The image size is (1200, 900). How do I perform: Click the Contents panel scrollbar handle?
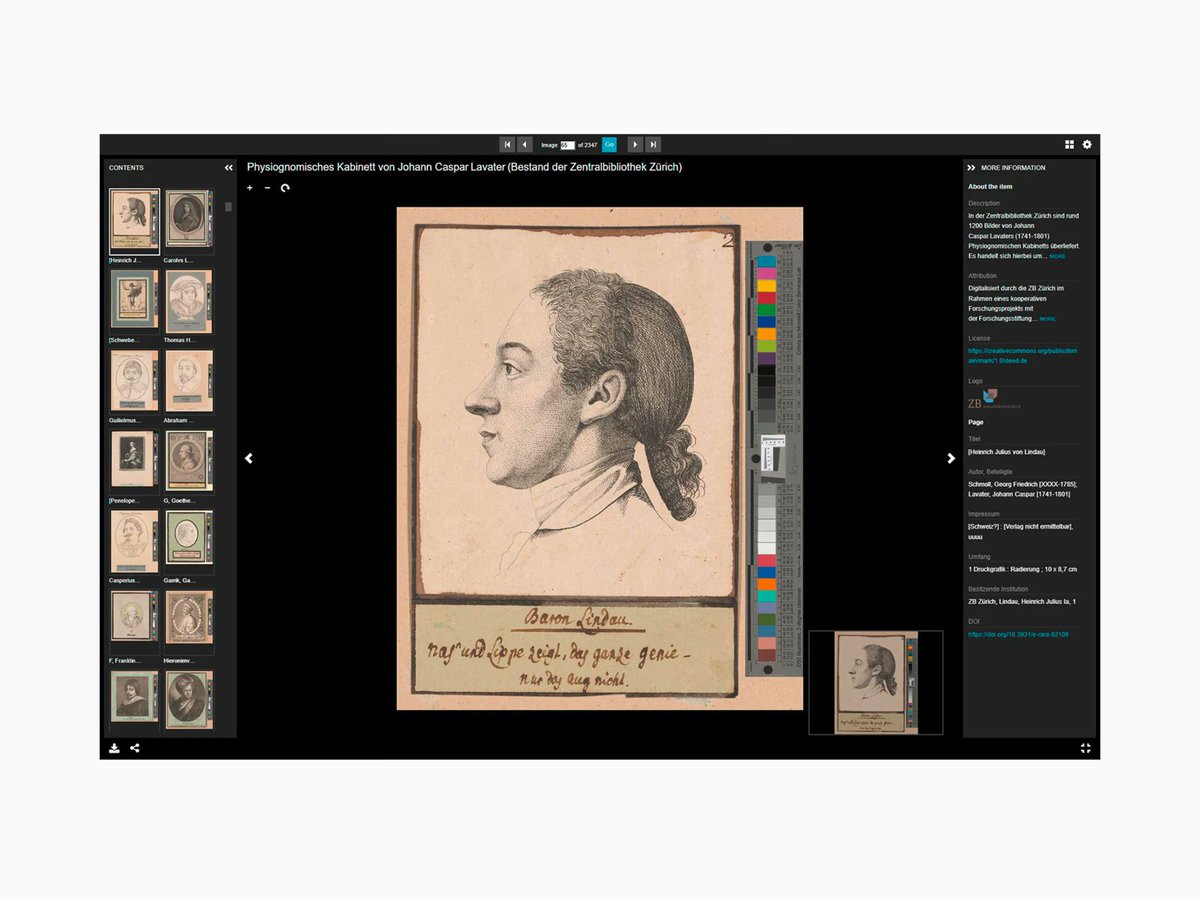click(x=228, y=207)
